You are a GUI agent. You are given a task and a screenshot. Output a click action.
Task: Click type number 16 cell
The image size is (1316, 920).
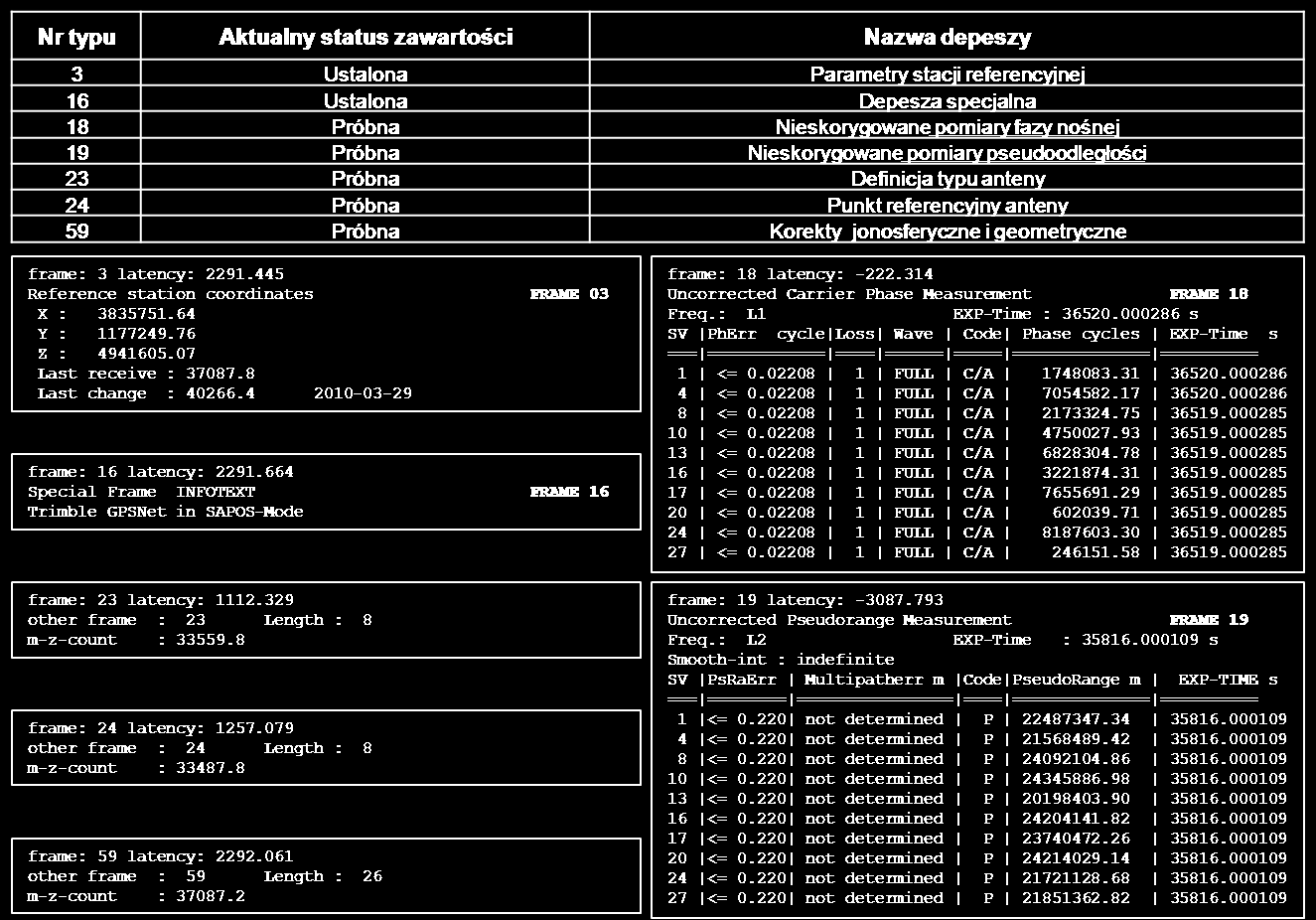coord(76,100)
